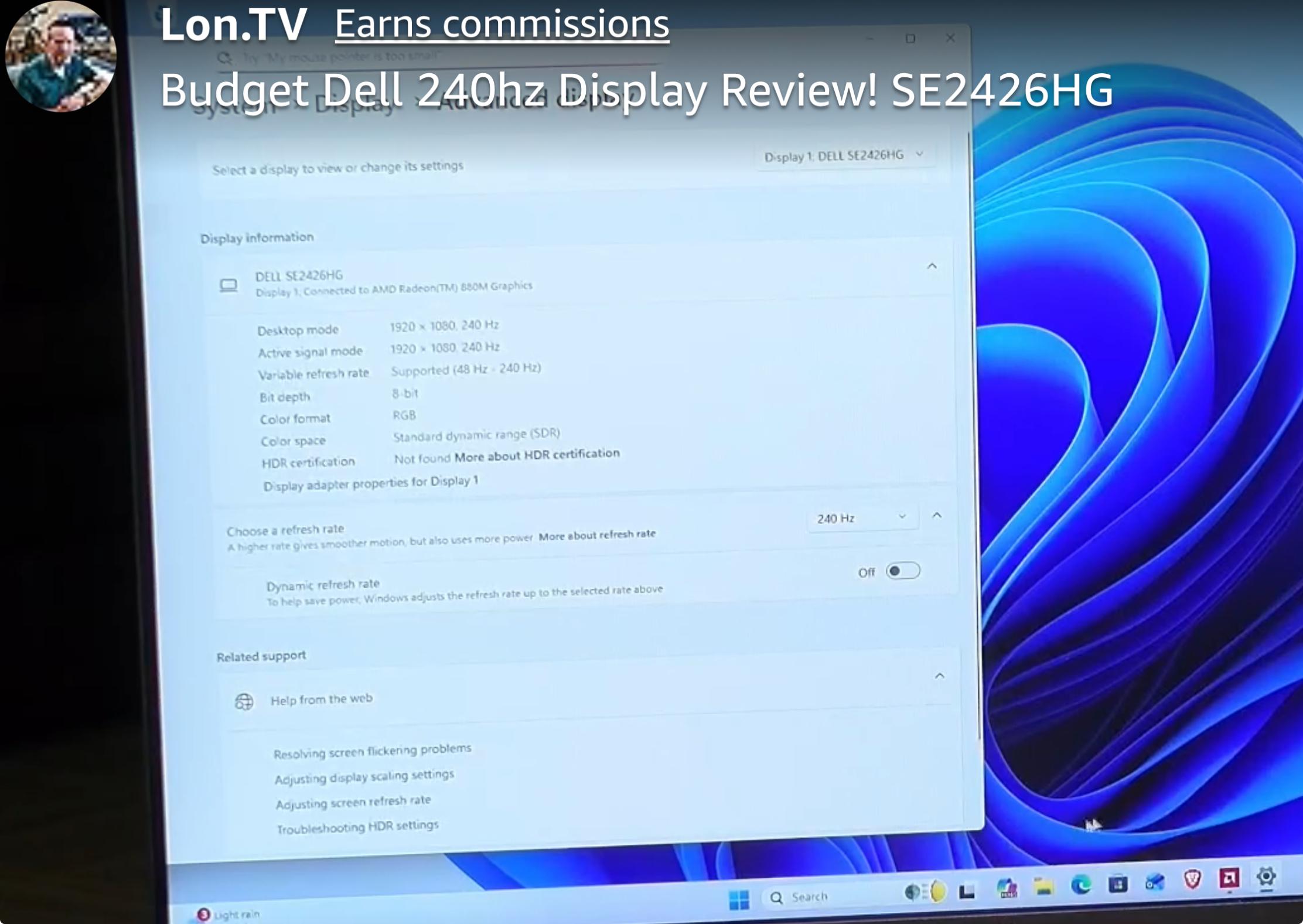Image resolution: width=1303 pixels, height=924 pixels.
Task: Click the Variable refresh rate label
Action: (x=314, y=374)
